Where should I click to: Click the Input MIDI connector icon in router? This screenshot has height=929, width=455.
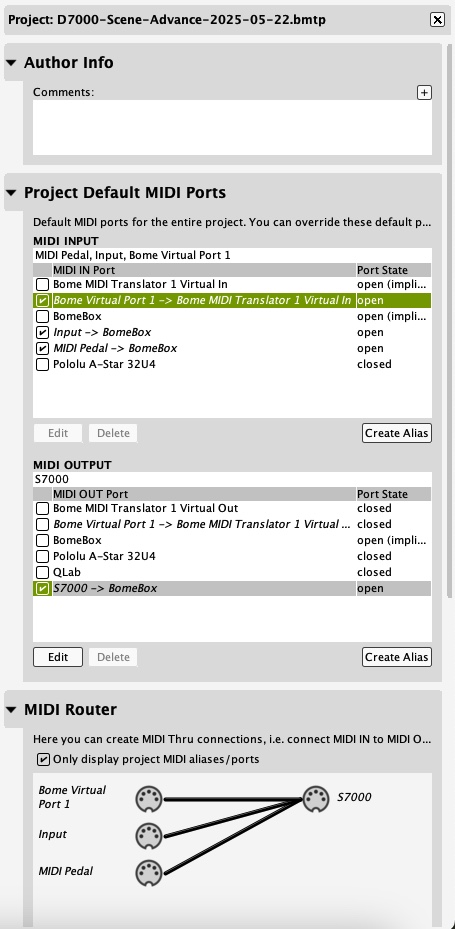(148, 835)
